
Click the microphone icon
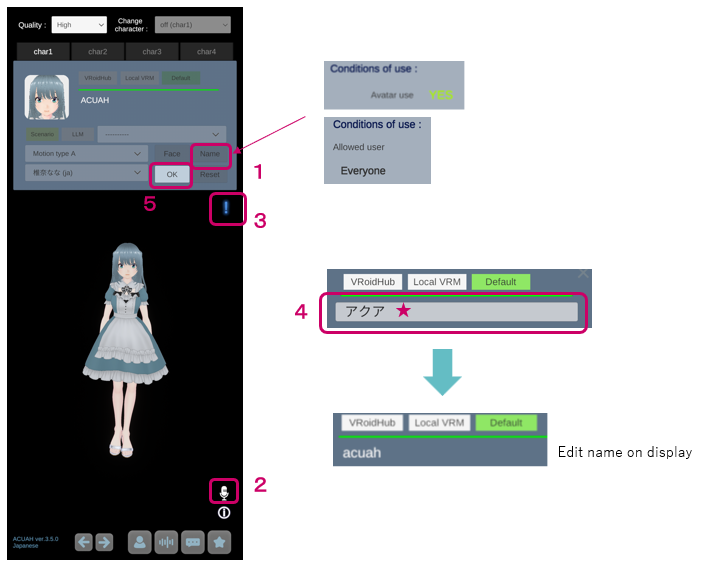[224, 492]
